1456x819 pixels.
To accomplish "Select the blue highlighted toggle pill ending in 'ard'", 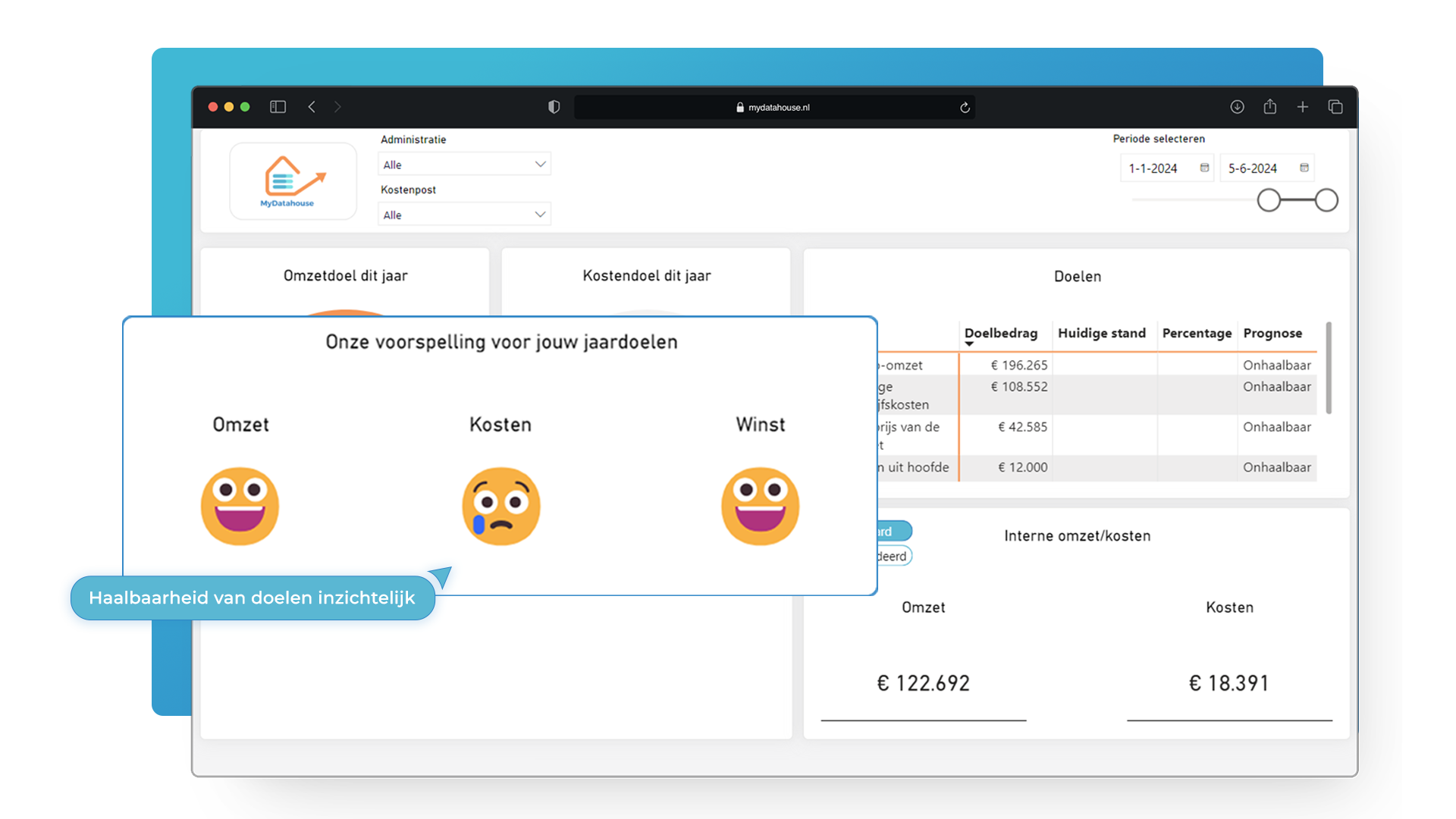I will [x=895, y=531].
